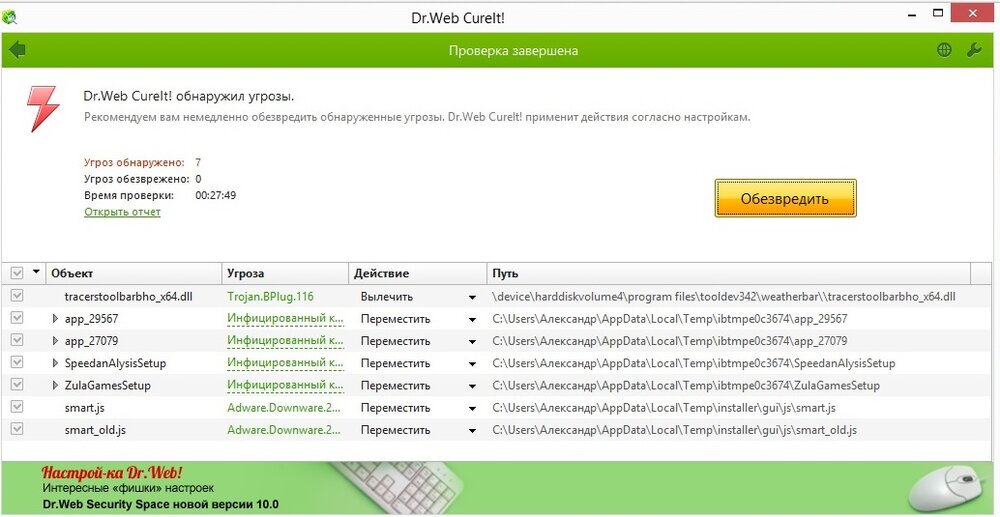Sort by the Объект column header

[133, 273]
